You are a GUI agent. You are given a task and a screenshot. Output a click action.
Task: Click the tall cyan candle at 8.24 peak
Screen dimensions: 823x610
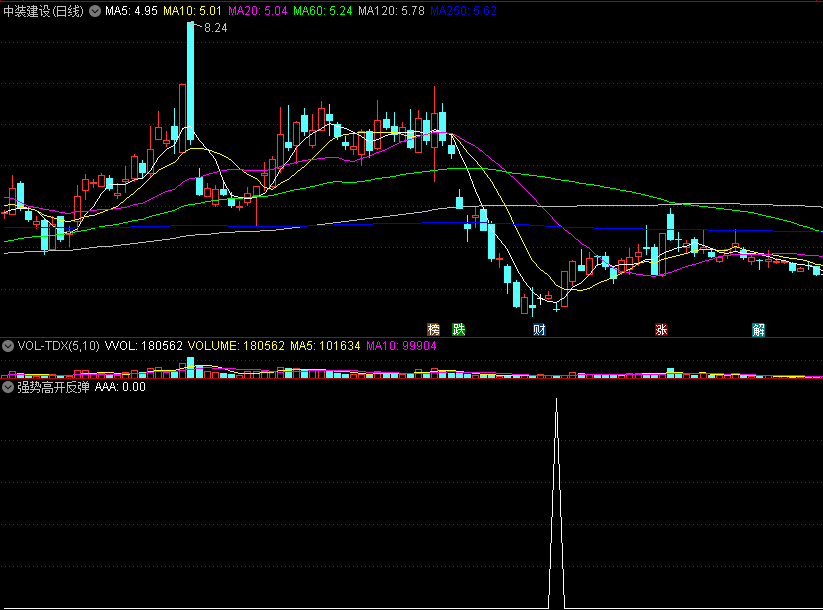(191, 81)
